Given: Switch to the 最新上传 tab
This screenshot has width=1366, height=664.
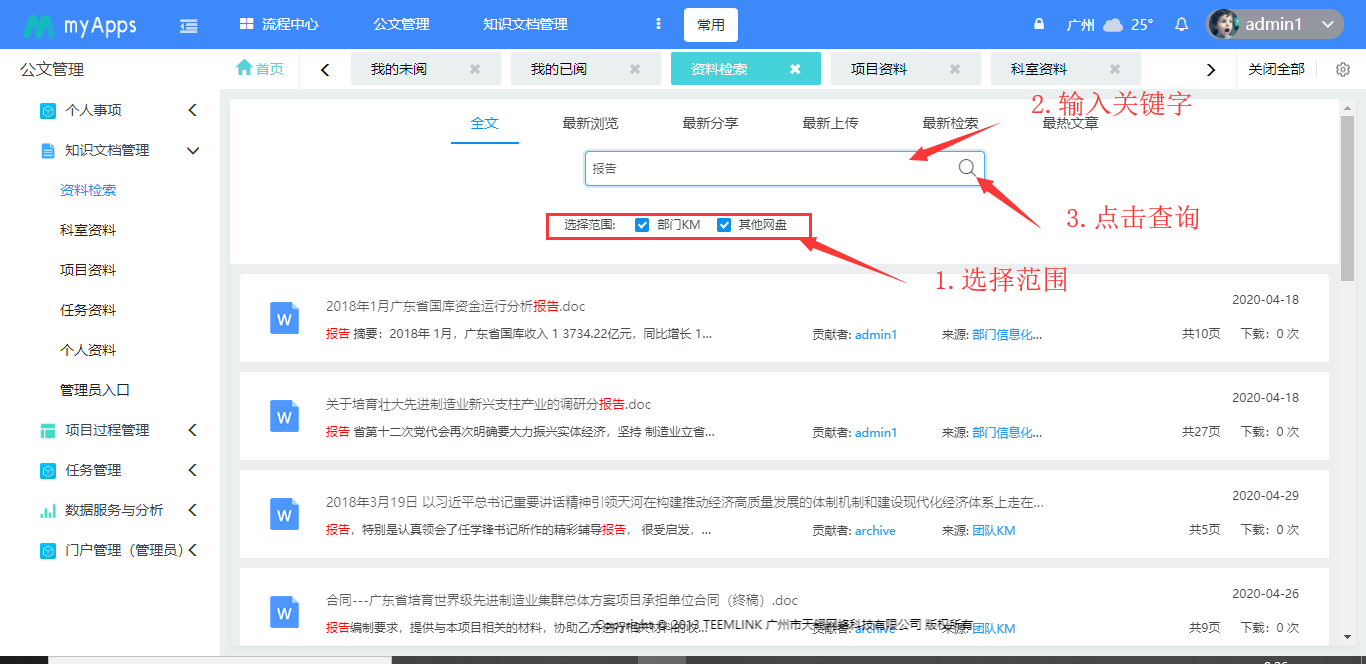Looking at the screenshot, I should 830,123.
